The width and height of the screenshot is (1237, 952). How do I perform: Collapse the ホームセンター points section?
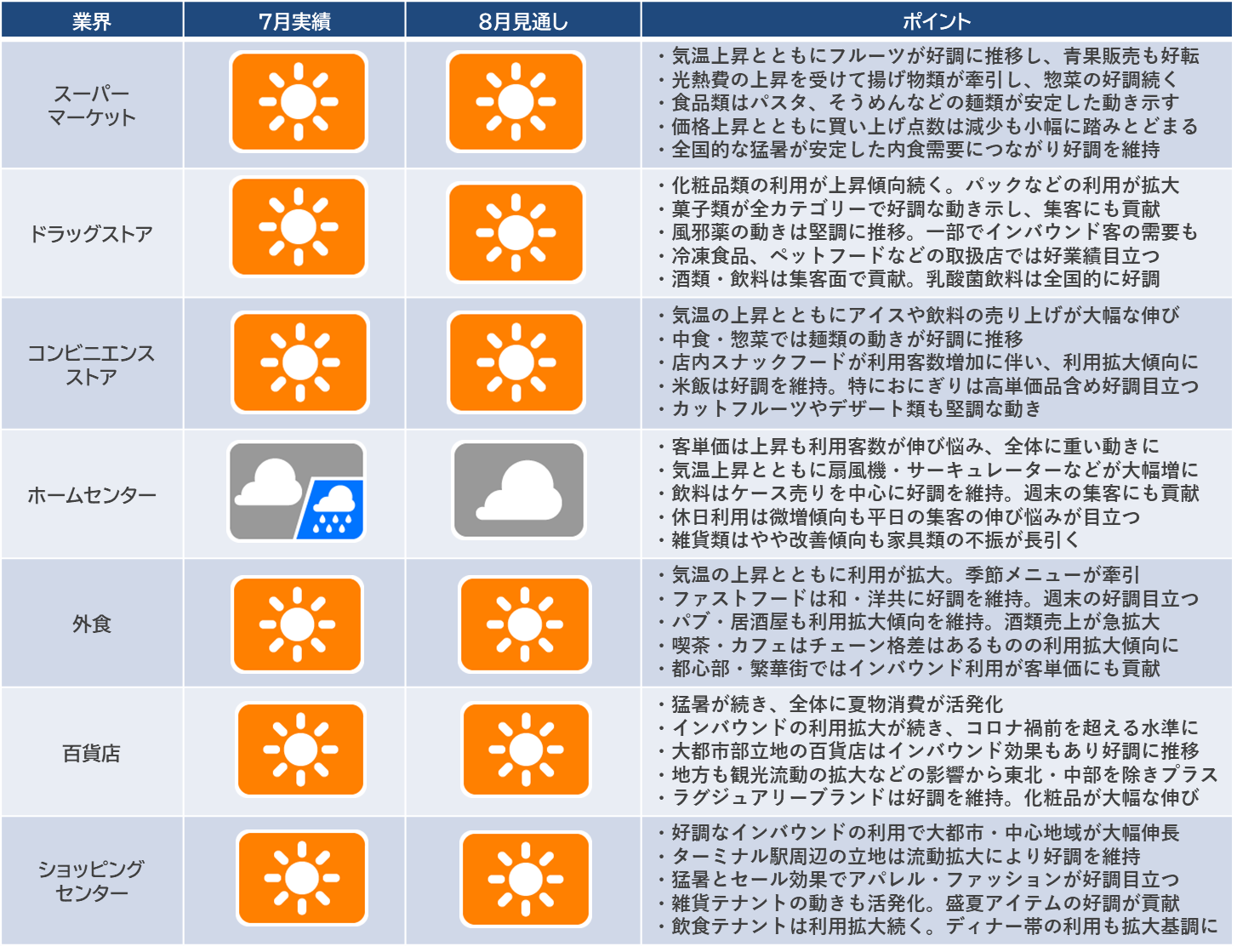[x=936, y=493]
